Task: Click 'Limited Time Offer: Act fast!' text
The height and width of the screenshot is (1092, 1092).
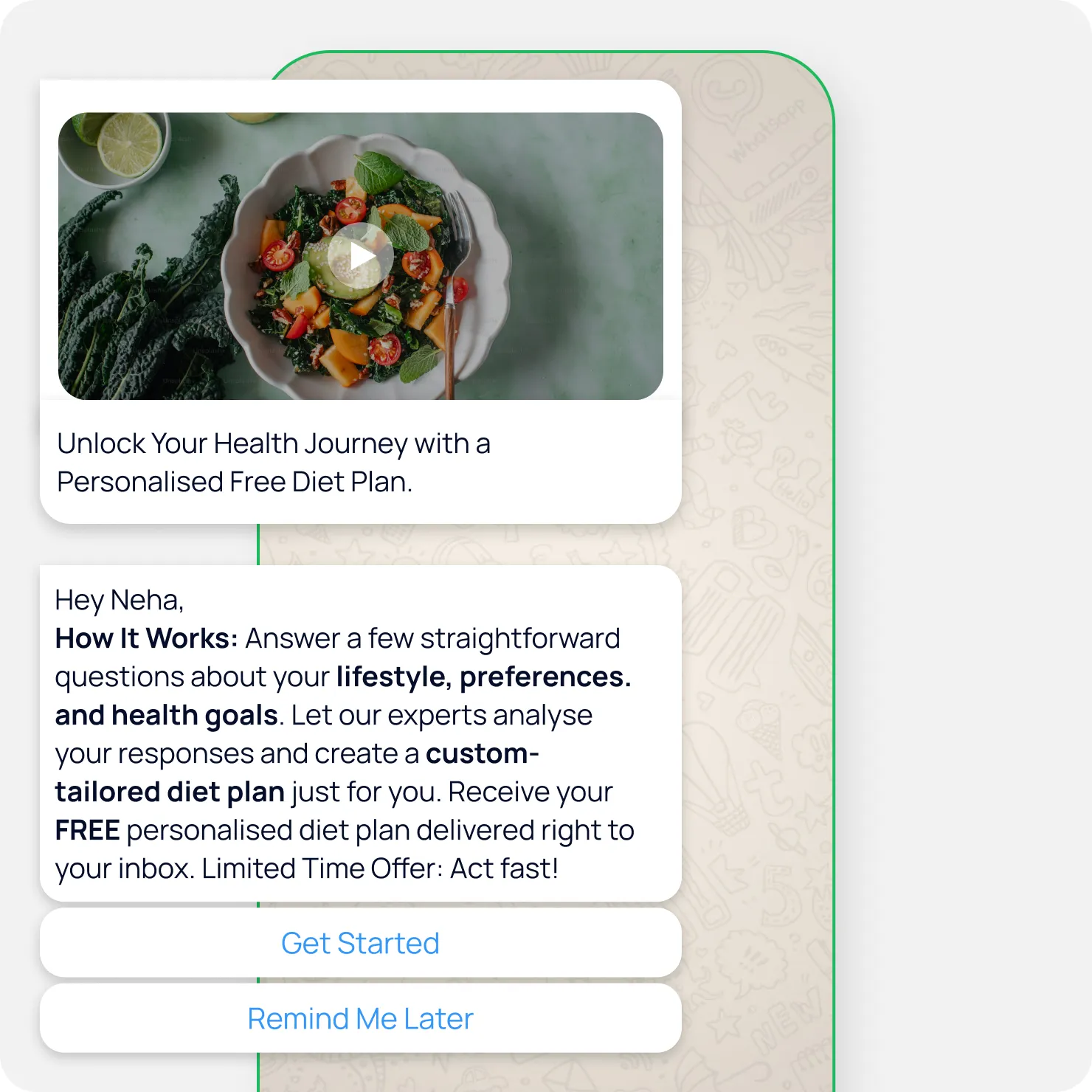Action: click(380, 868)
